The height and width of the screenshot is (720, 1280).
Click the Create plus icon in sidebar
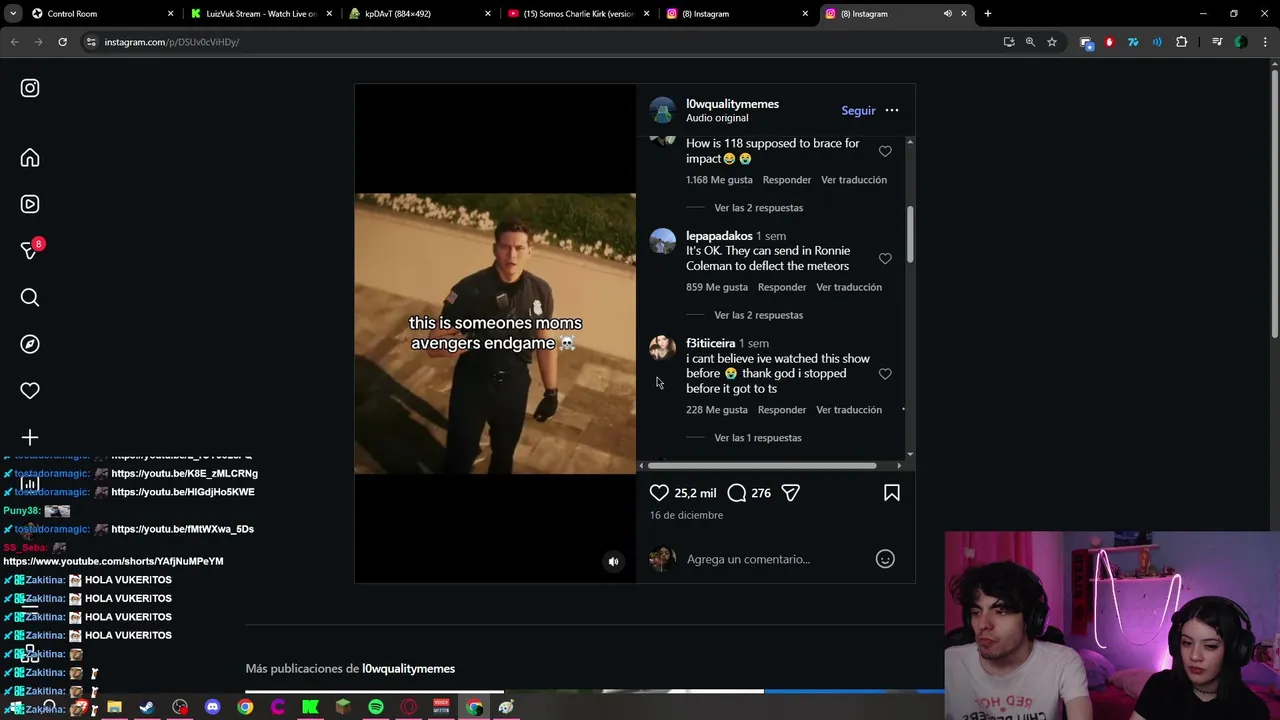tap(30, 437)
